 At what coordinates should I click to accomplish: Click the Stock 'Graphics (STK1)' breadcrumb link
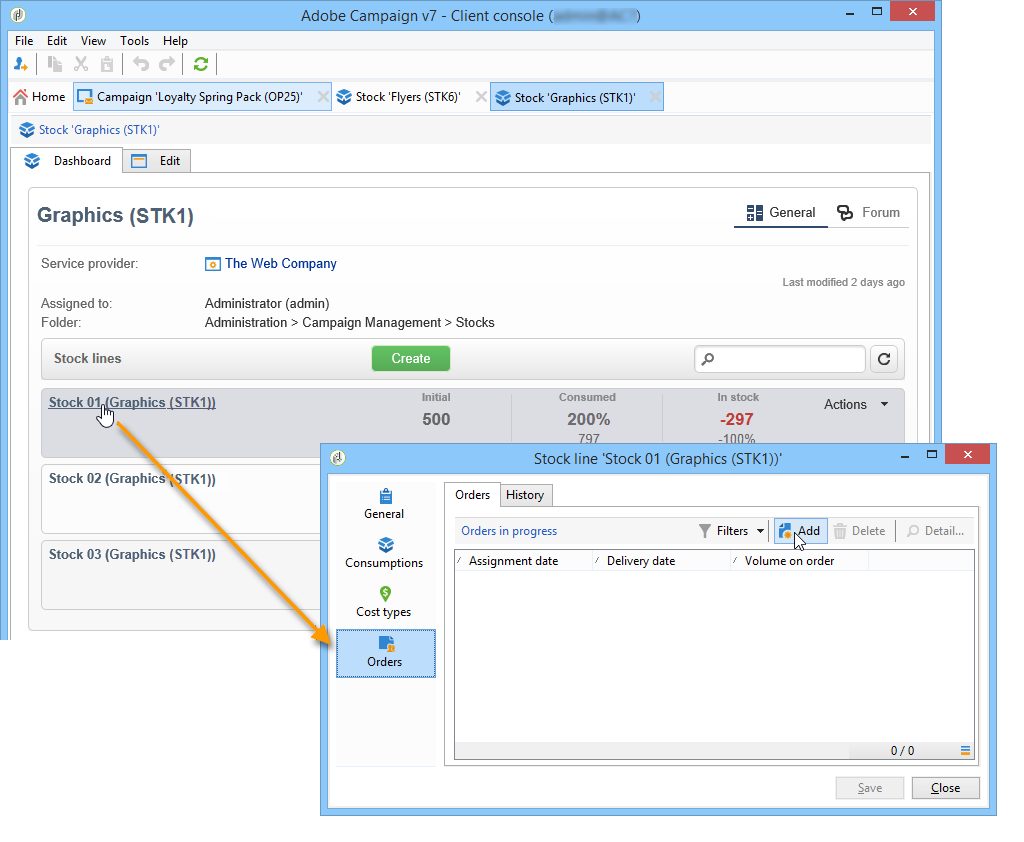[99, 129]
